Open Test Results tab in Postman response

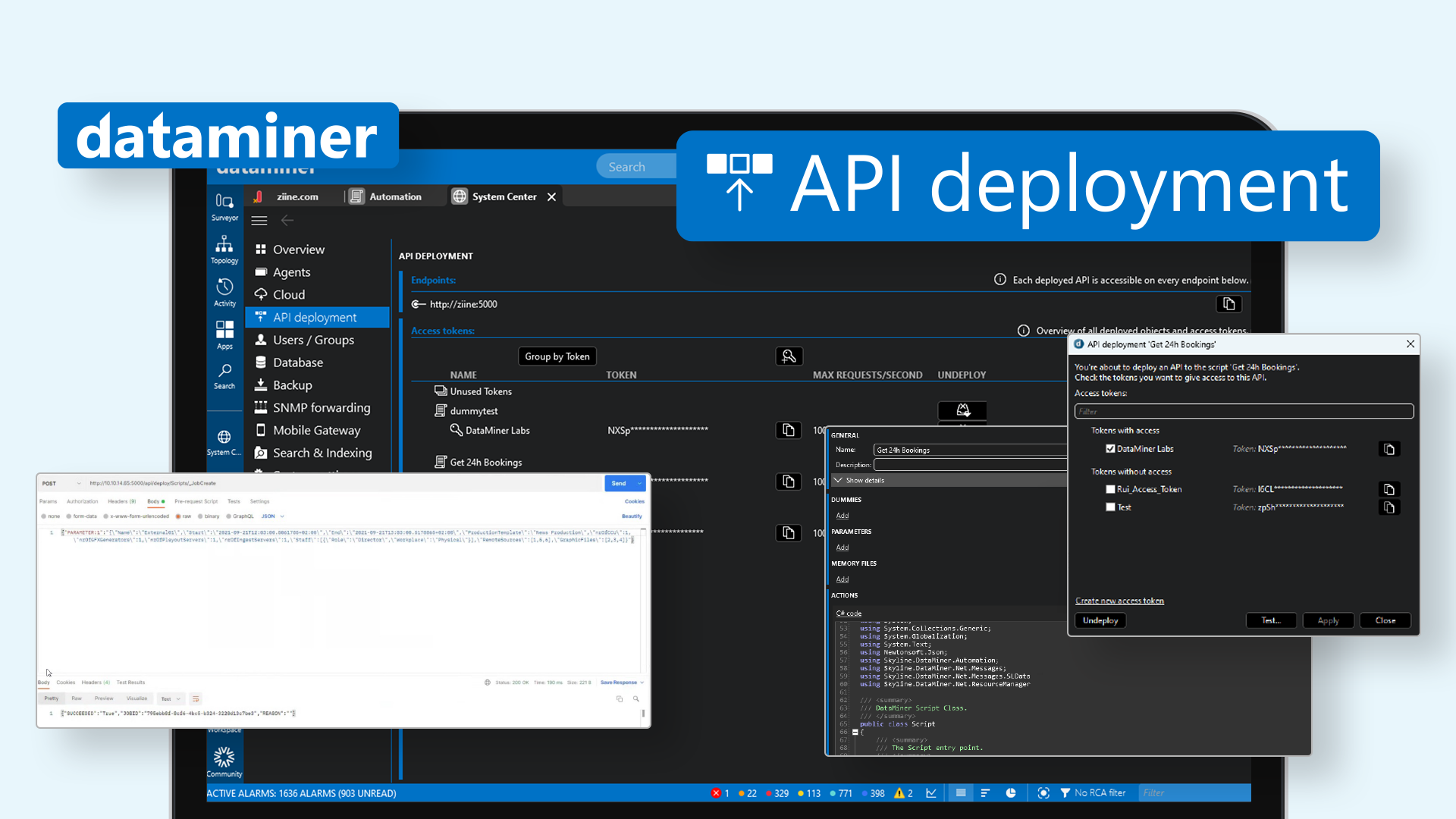(130, 682)
